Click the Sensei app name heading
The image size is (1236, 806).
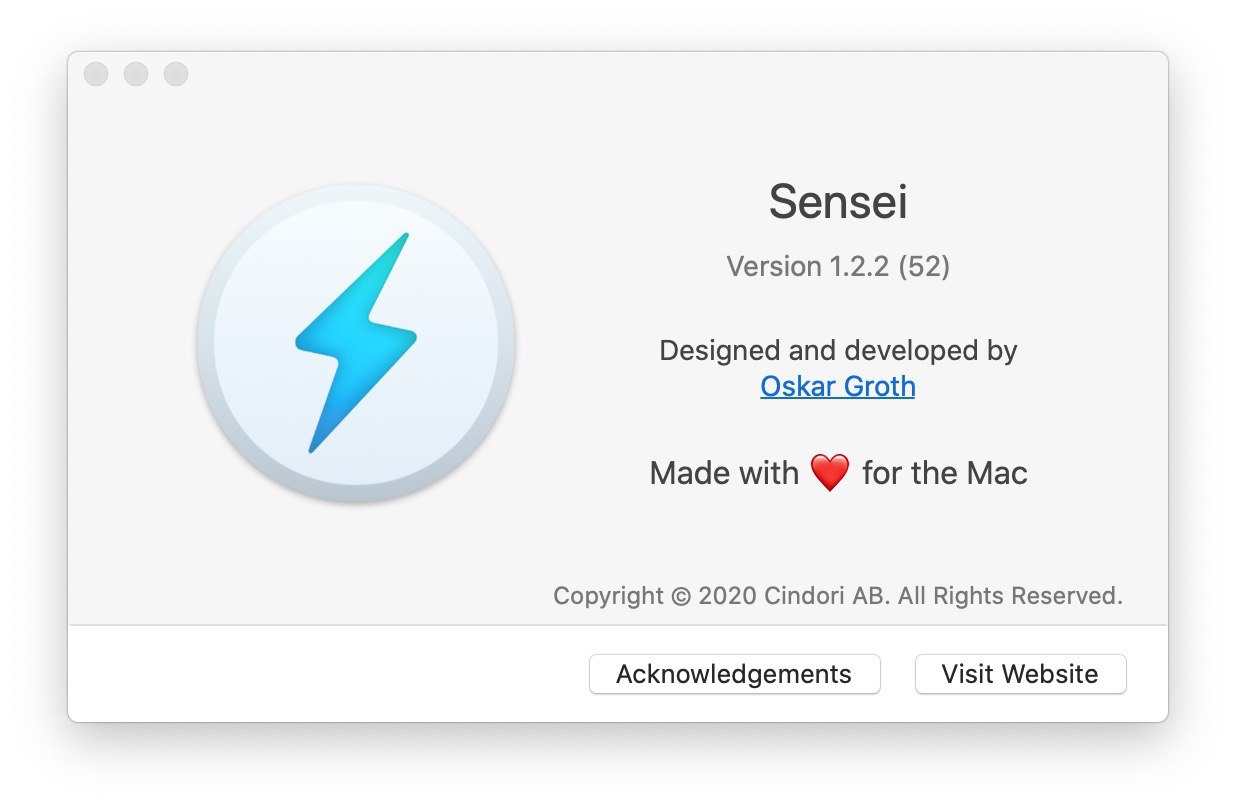tap(838, 203)
